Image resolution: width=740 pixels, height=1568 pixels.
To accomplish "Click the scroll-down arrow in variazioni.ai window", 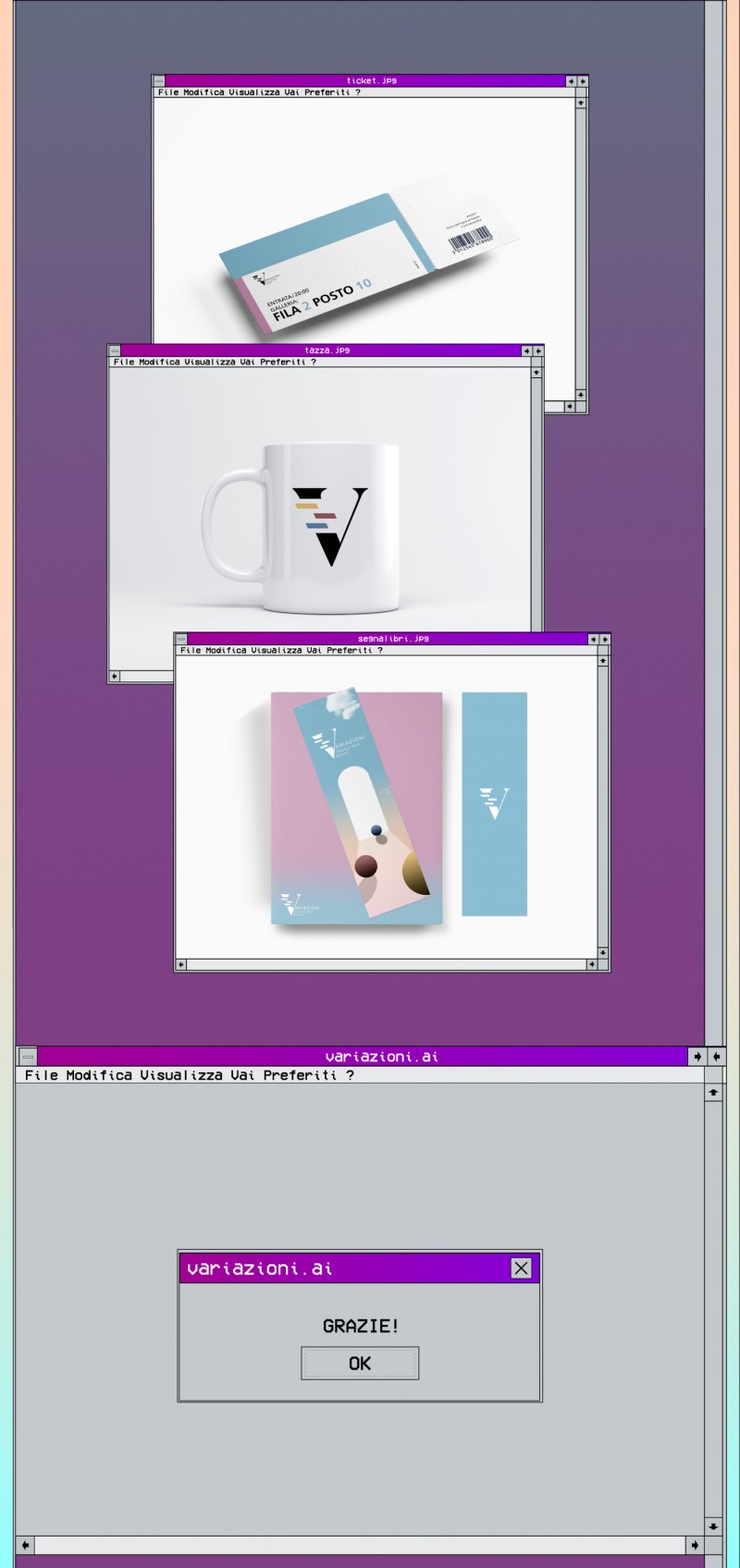I will pos(713,1526).
